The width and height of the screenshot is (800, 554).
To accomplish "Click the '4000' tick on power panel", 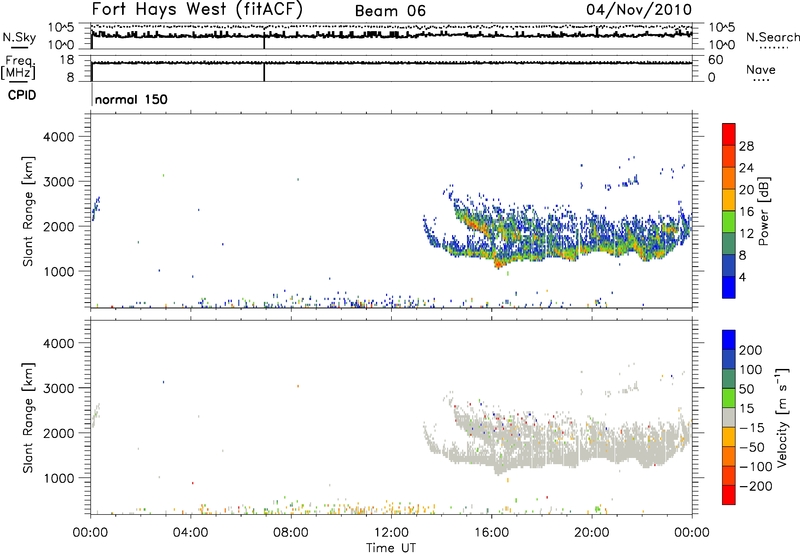I will coord(58,137).
